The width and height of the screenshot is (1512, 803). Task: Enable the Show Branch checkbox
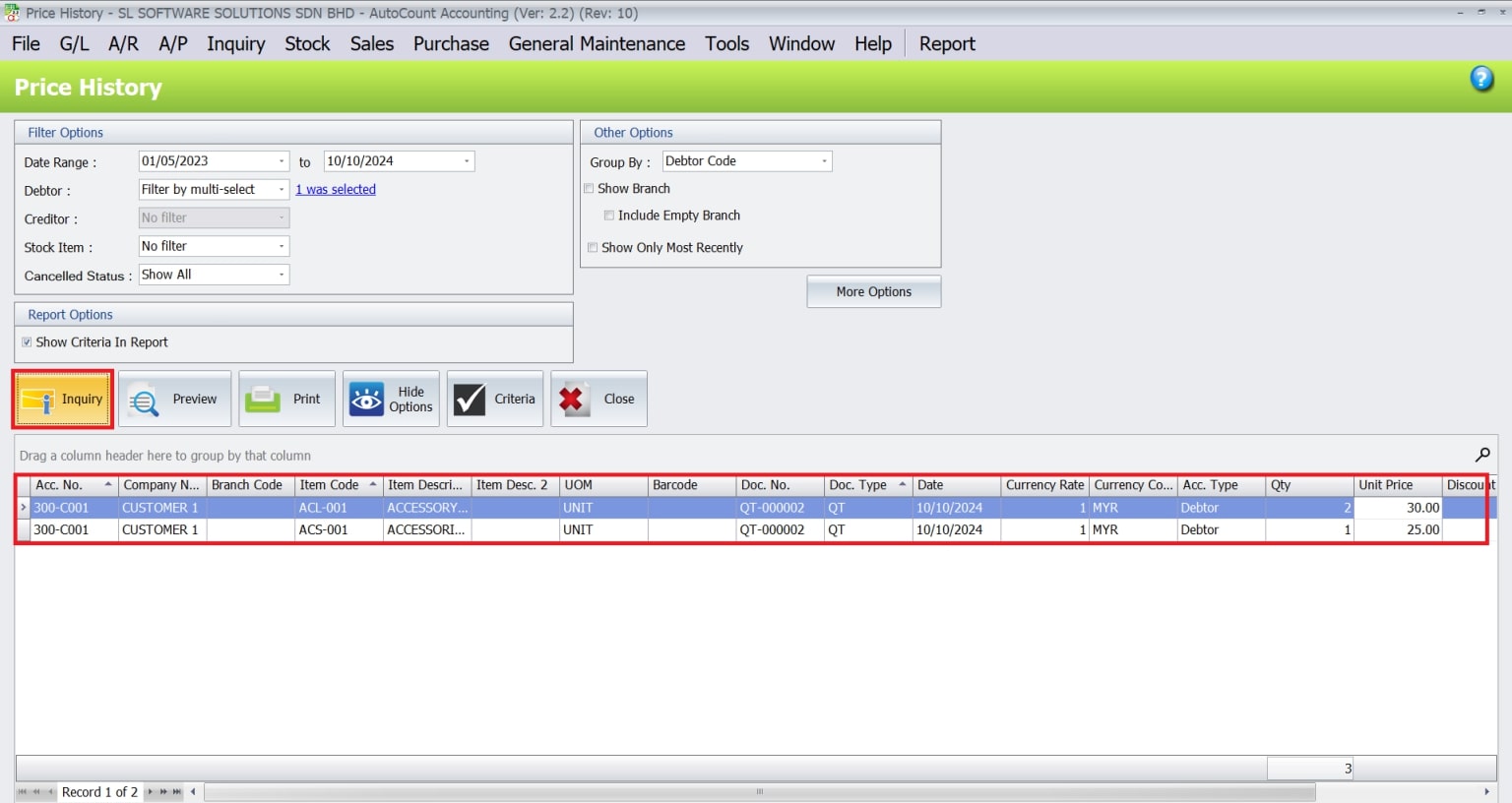point(590,189)
